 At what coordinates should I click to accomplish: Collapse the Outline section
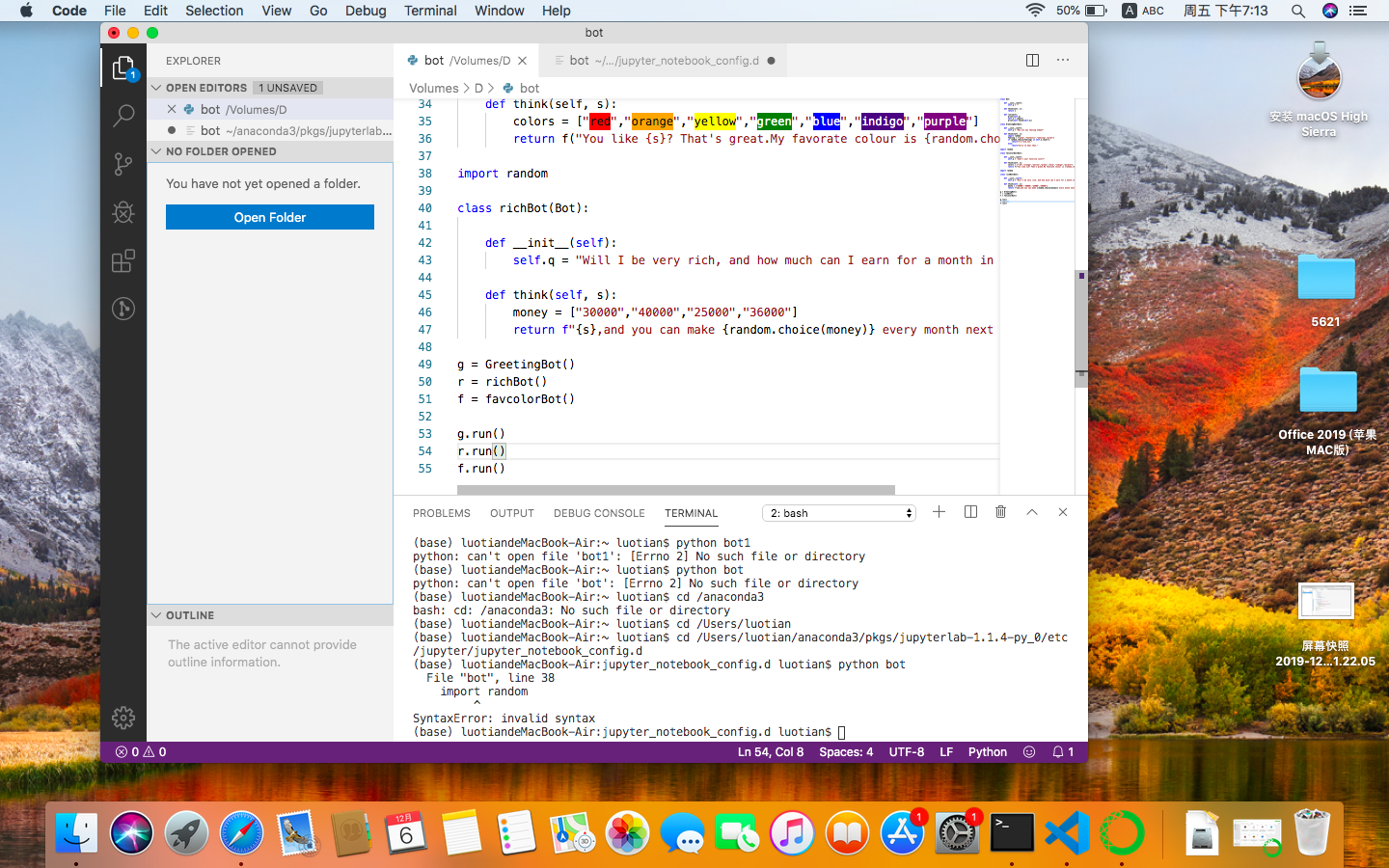coord(270,615)
